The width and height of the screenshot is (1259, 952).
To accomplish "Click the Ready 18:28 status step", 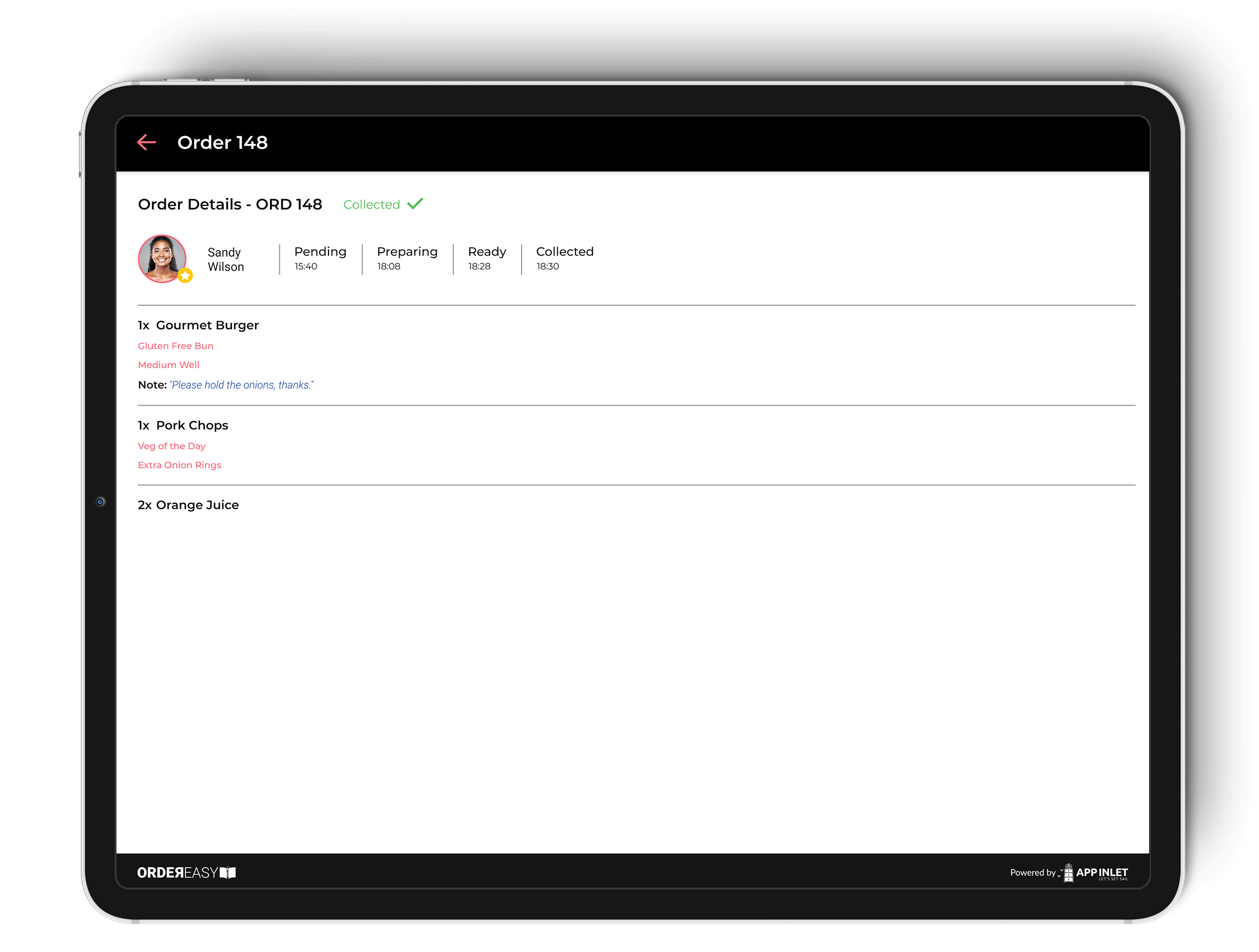I will click(x=487, y=258).
